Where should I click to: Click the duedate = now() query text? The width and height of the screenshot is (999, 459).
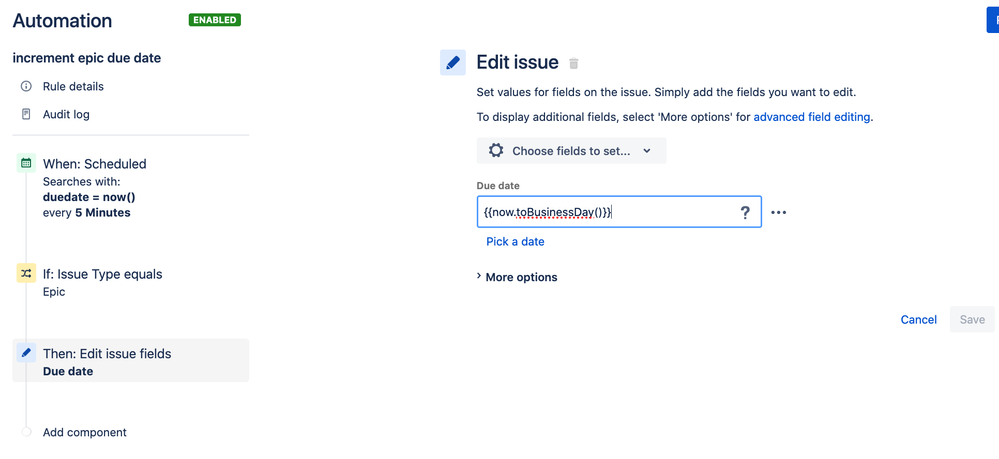pyautogui.click(x=89, y=197)
